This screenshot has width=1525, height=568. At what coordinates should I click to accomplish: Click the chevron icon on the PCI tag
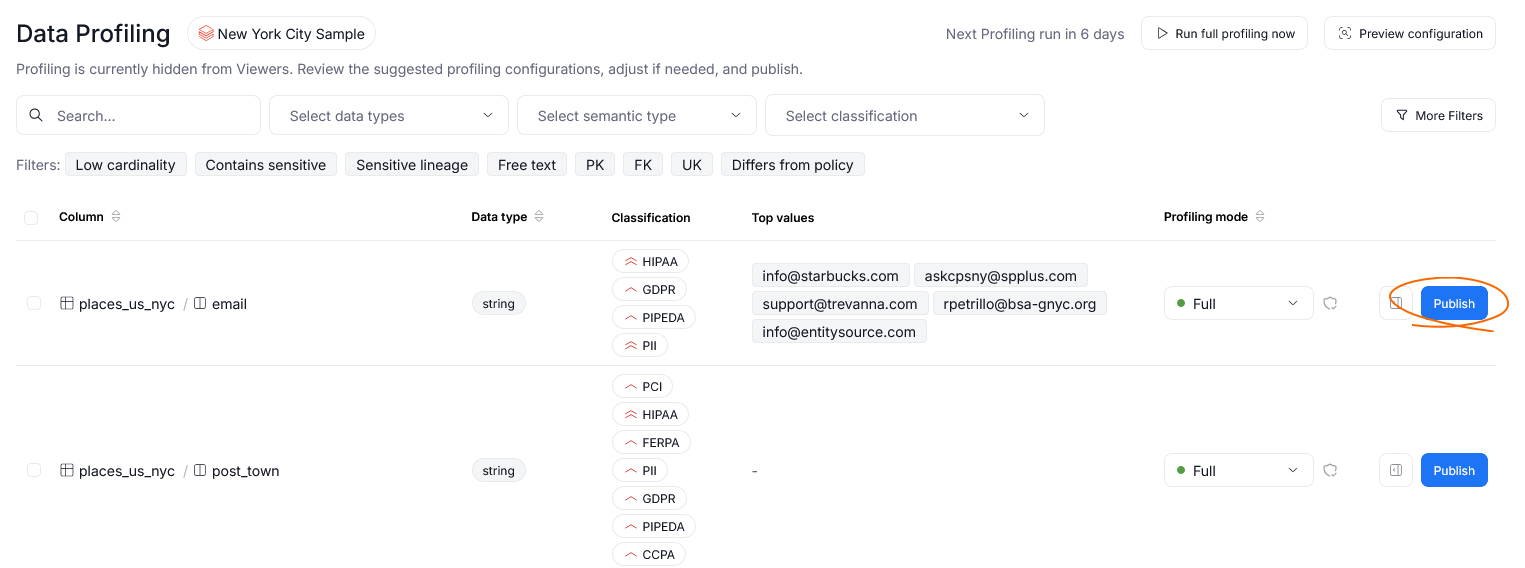pos(630,386)
